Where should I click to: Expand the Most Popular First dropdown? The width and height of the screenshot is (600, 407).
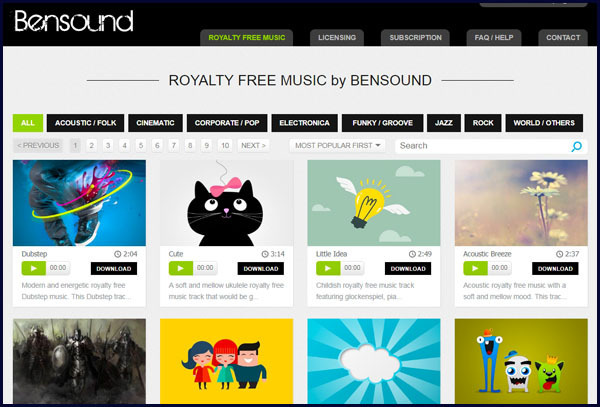(337, 146)
